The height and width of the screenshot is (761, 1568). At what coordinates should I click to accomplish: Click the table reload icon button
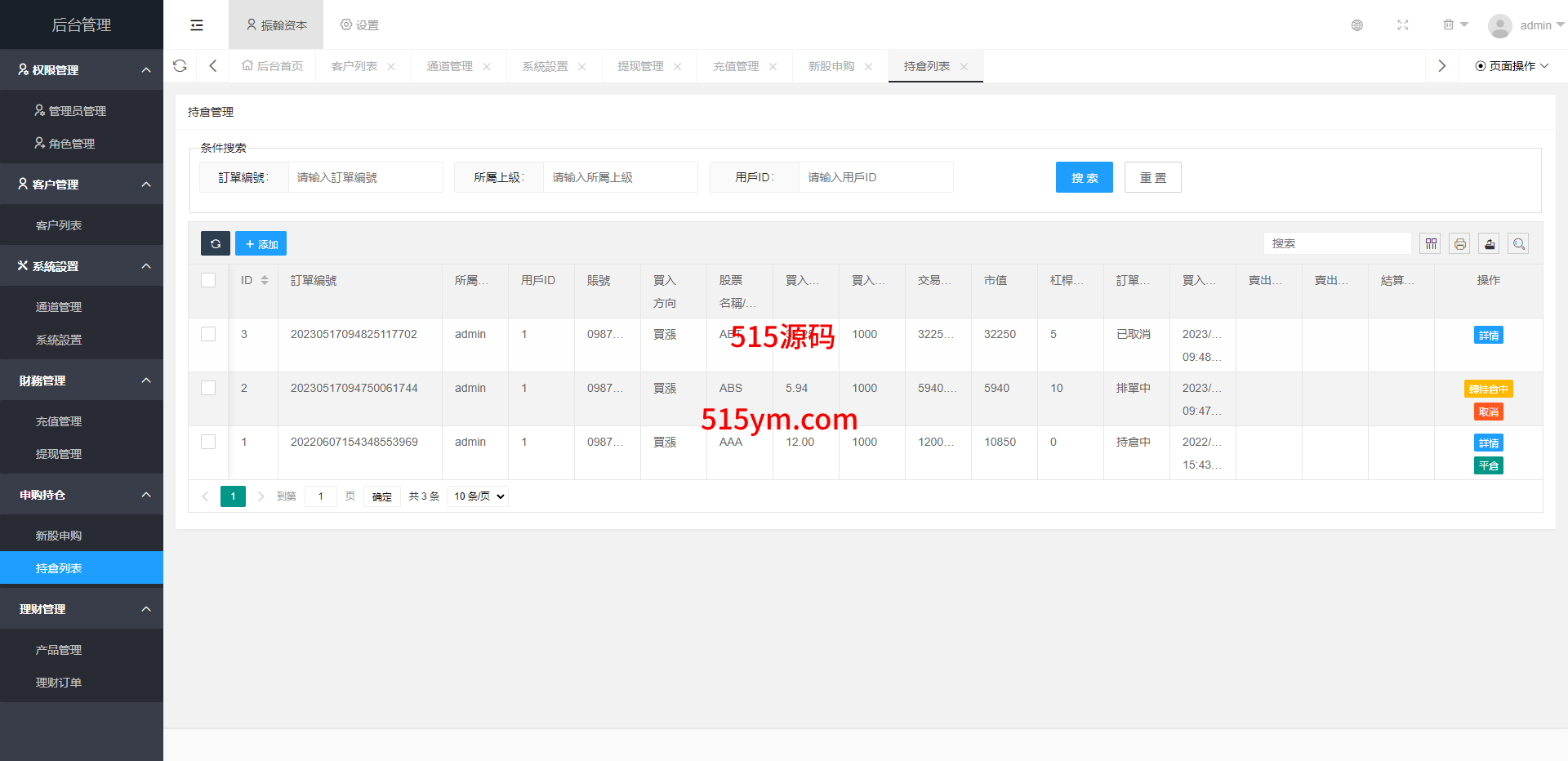(216, 243)
